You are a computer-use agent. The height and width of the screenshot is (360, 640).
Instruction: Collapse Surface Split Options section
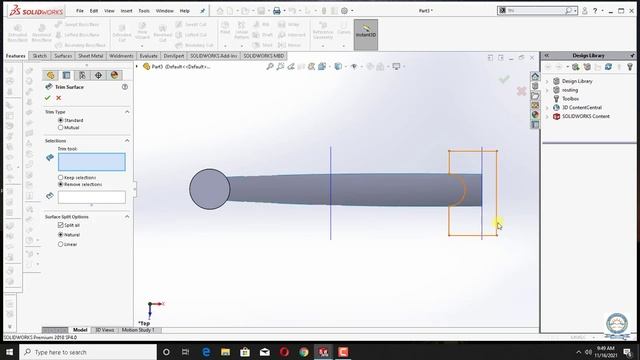click(127, 217)
